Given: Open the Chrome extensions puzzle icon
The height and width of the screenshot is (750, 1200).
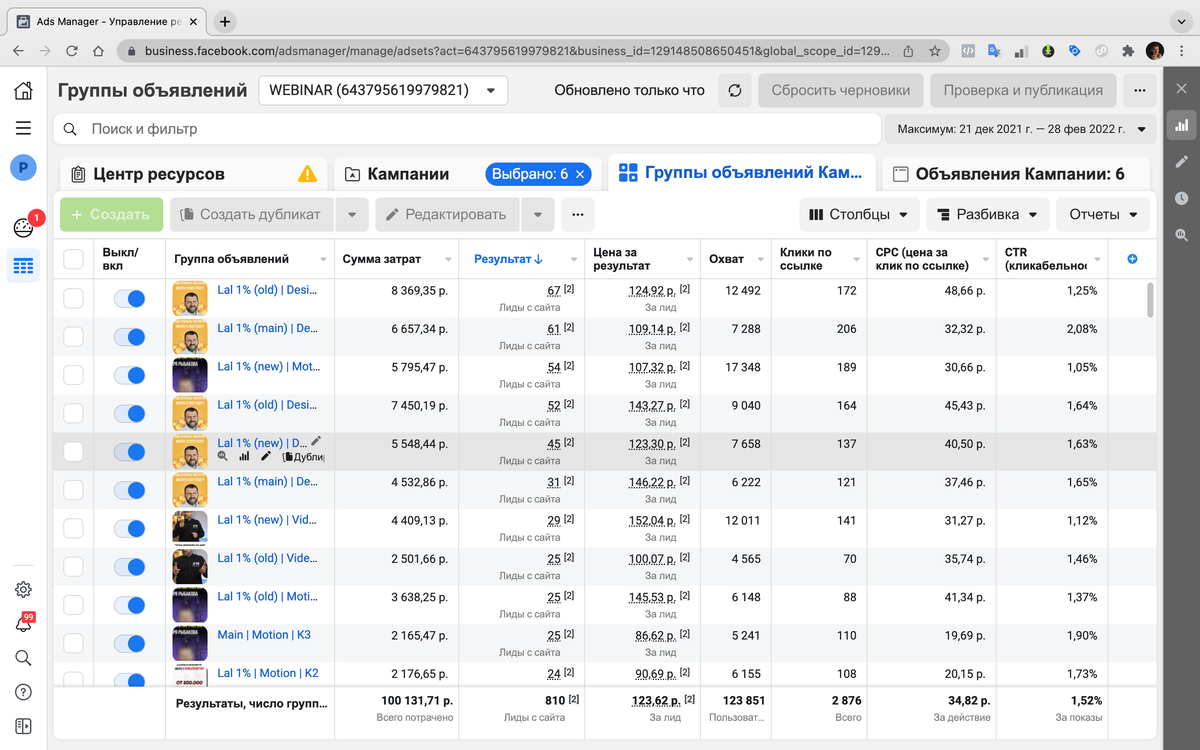Looking at the screenshot, I should 1128,51.
